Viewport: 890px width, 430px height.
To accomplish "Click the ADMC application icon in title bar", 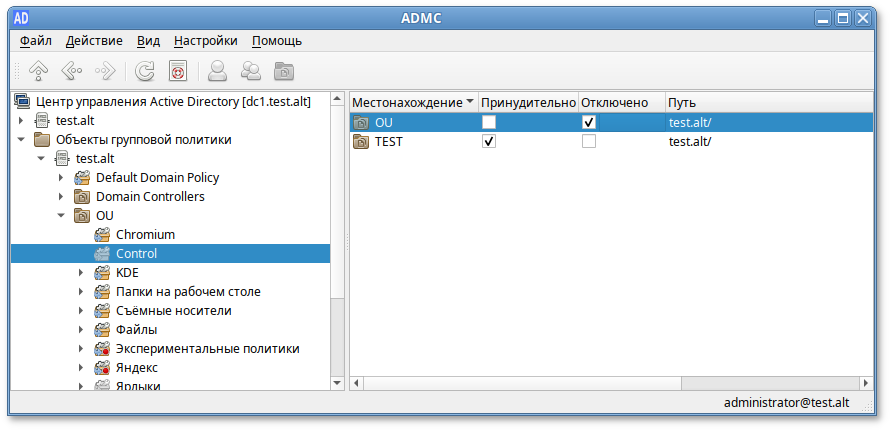I will point(21,18).
